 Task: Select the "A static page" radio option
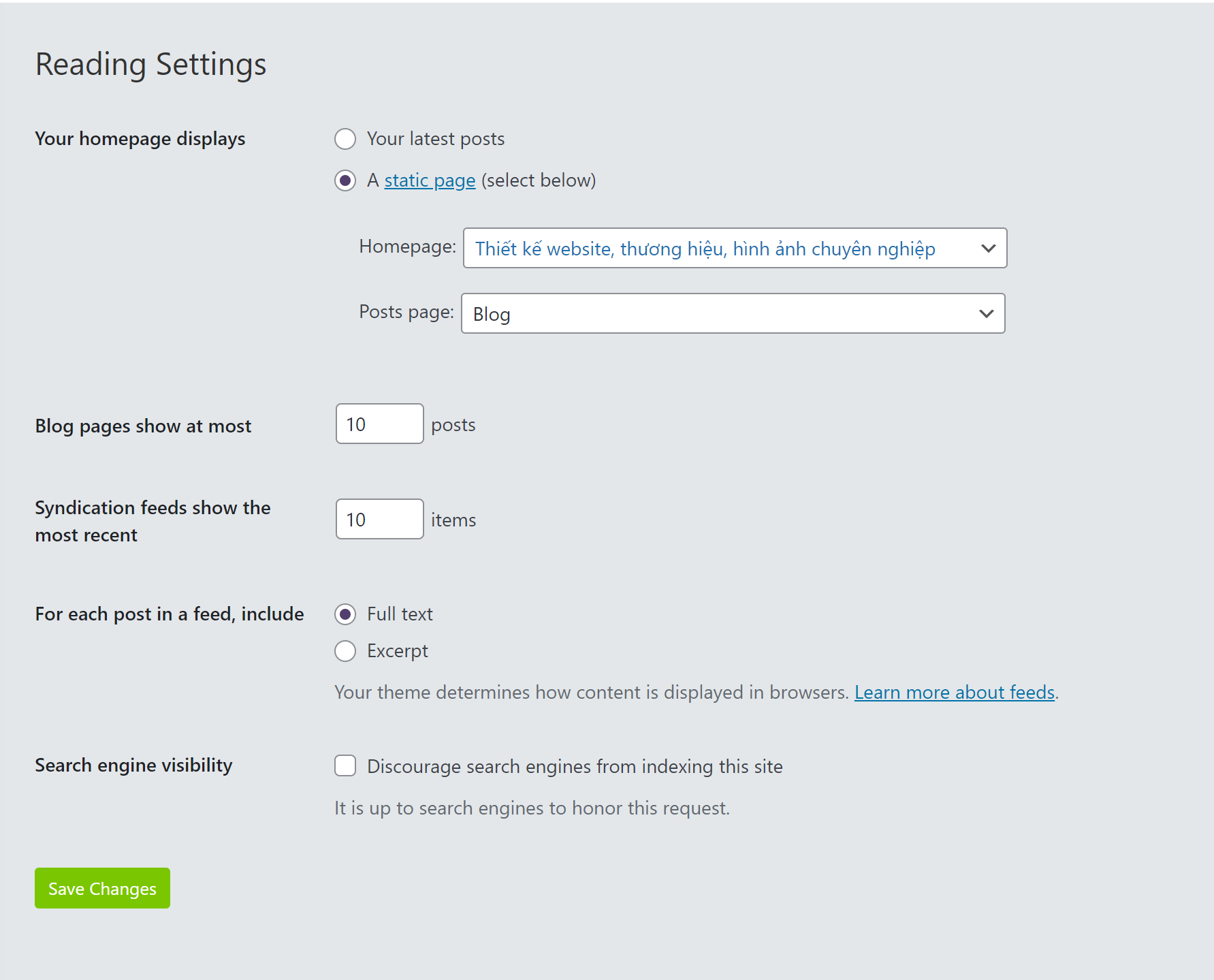pyautogui.click(x=345, y=180)
